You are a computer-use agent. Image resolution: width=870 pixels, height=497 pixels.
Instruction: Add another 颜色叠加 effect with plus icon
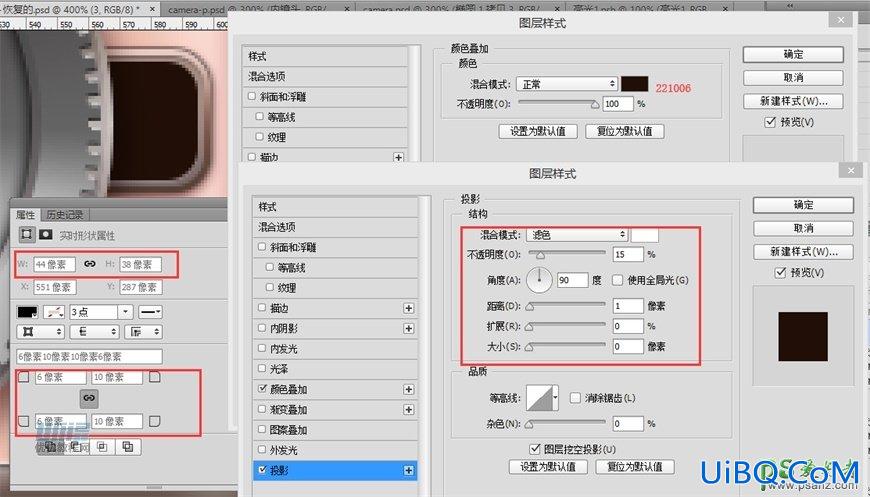(409, 389)
